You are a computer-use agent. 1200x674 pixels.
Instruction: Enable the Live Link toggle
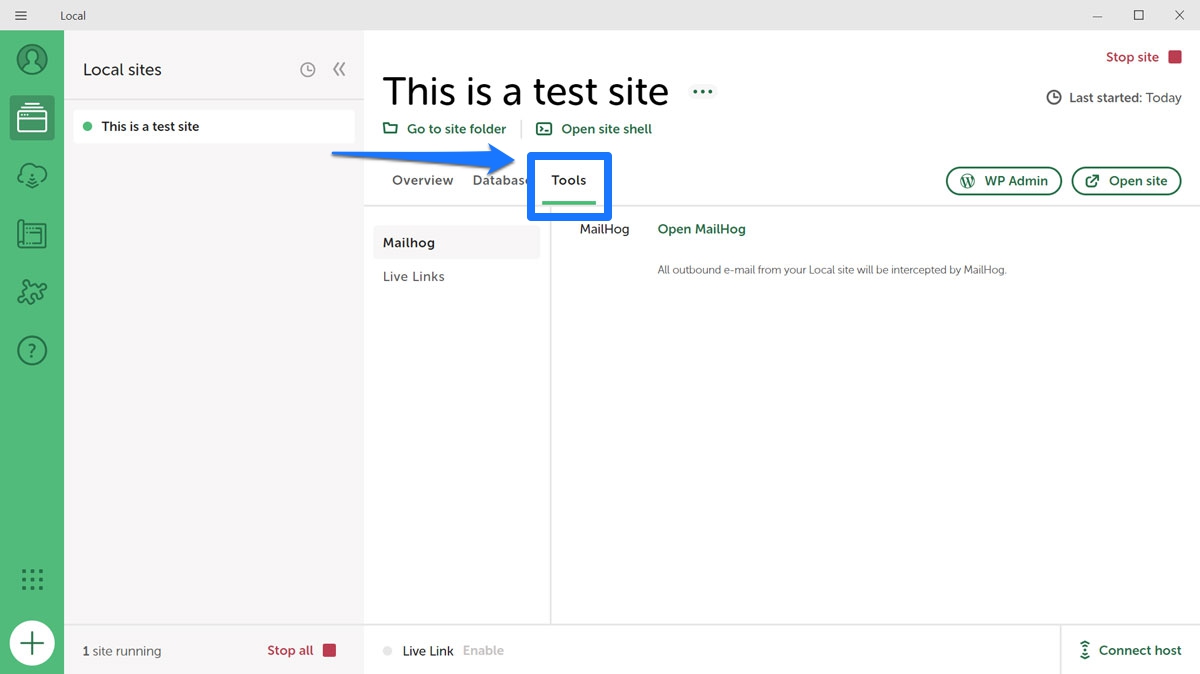coord(483,651)
